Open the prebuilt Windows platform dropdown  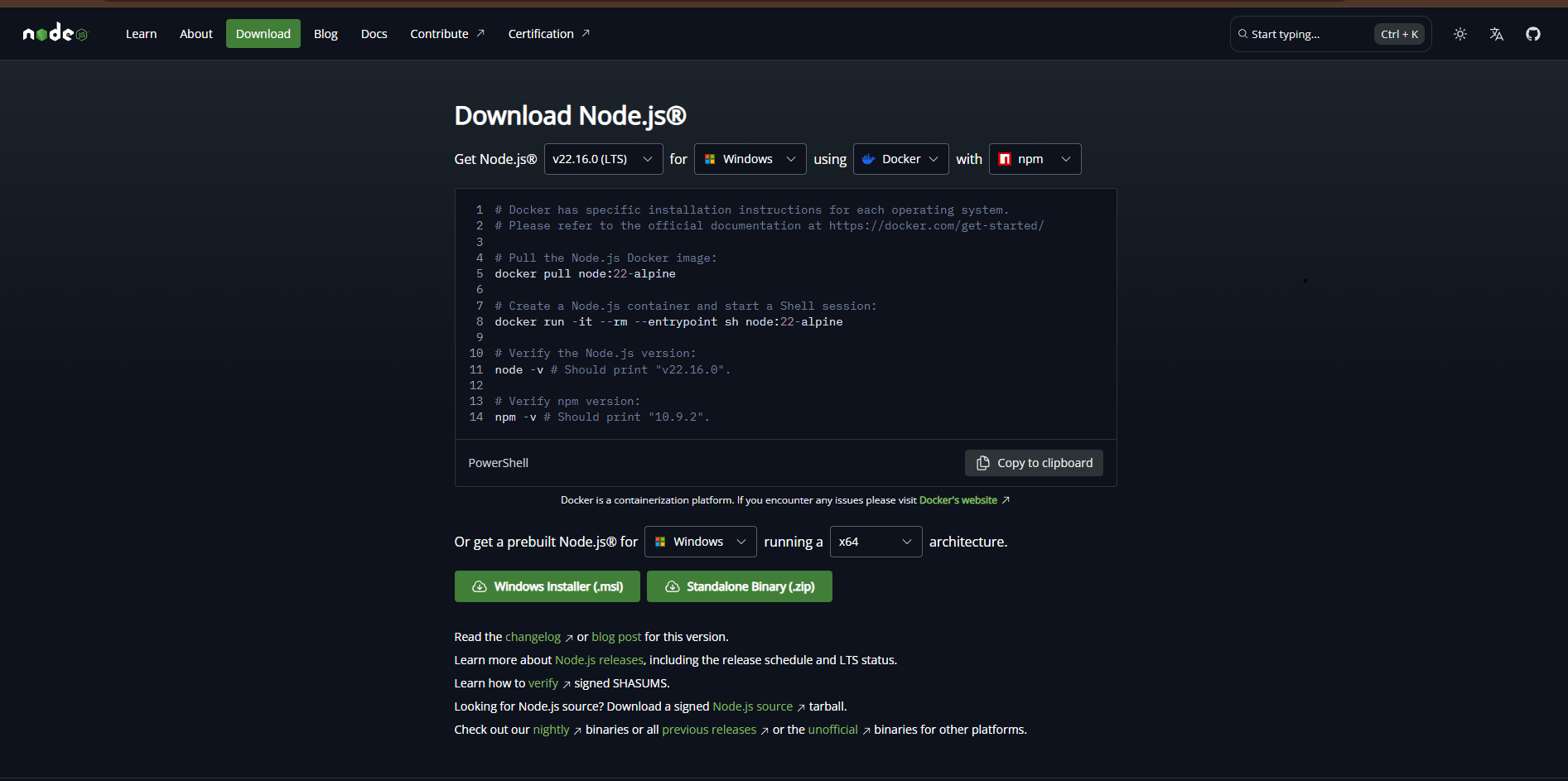(701, 542)
